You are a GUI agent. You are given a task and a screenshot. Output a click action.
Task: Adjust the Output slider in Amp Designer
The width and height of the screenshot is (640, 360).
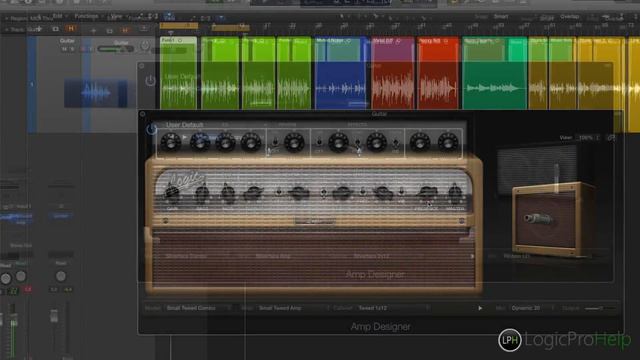(599, 309)
